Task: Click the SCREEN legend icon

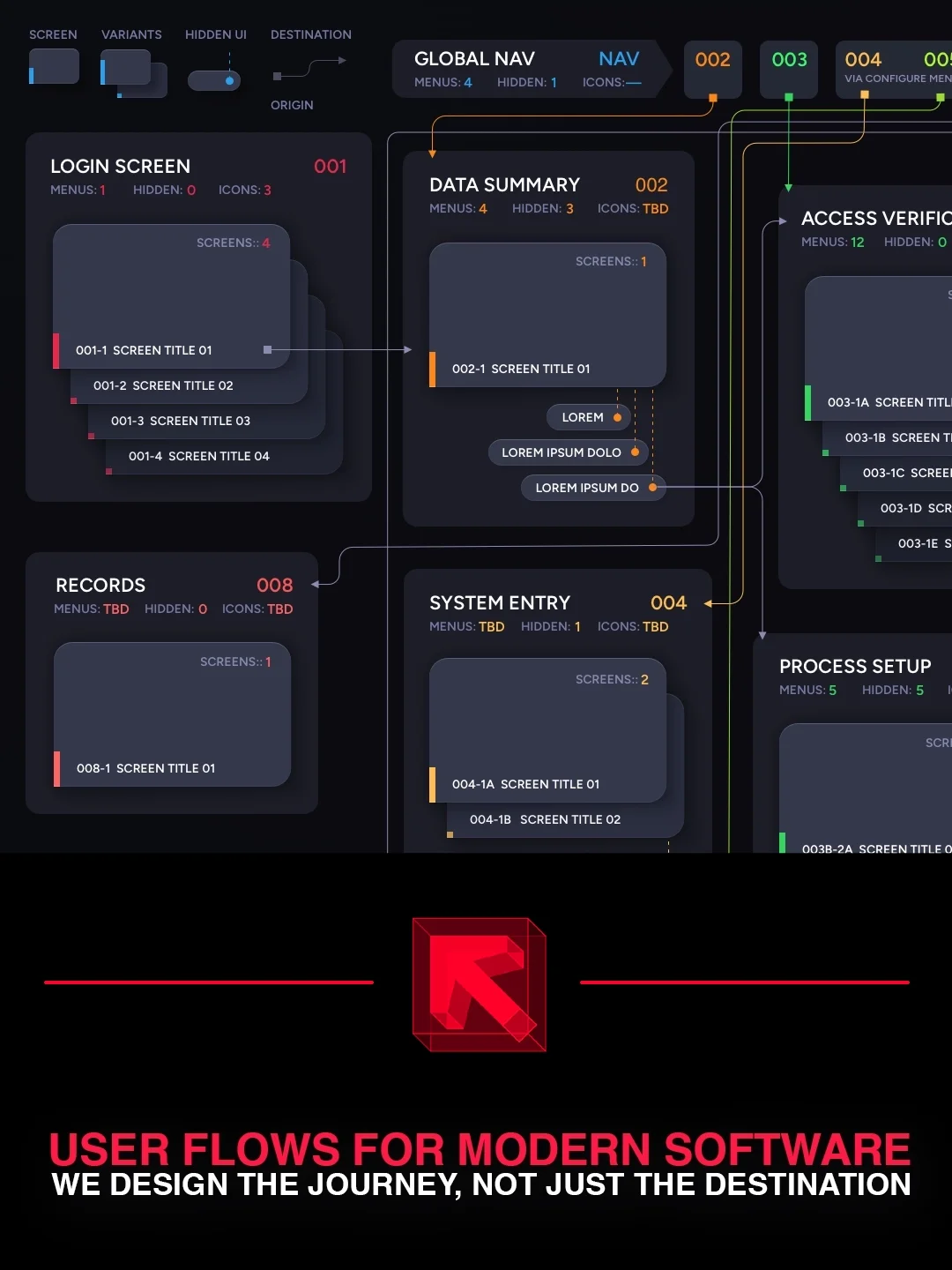Action: click(53, 65)
